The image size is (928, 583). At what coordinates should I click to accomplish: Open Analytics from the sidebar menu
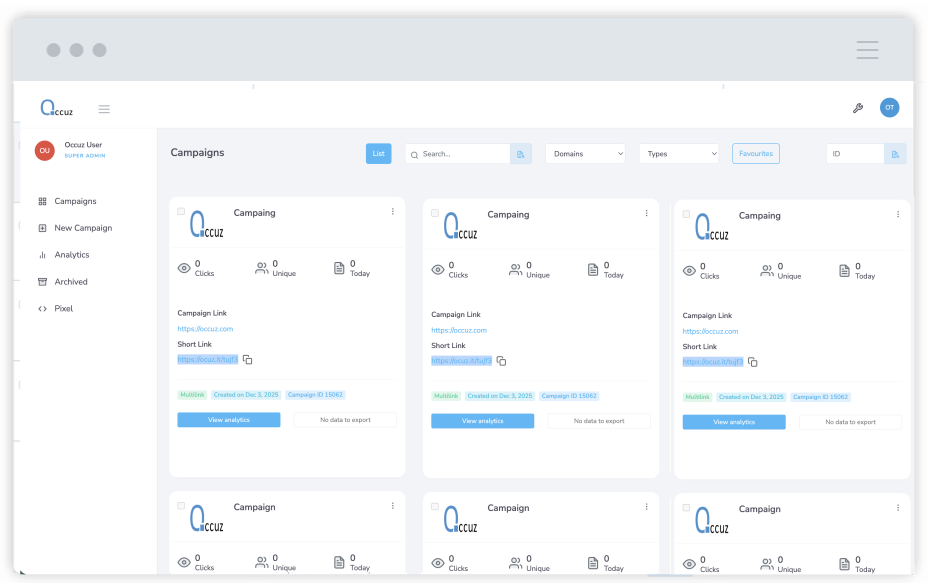pyautogui.click(x=71, y=255)
